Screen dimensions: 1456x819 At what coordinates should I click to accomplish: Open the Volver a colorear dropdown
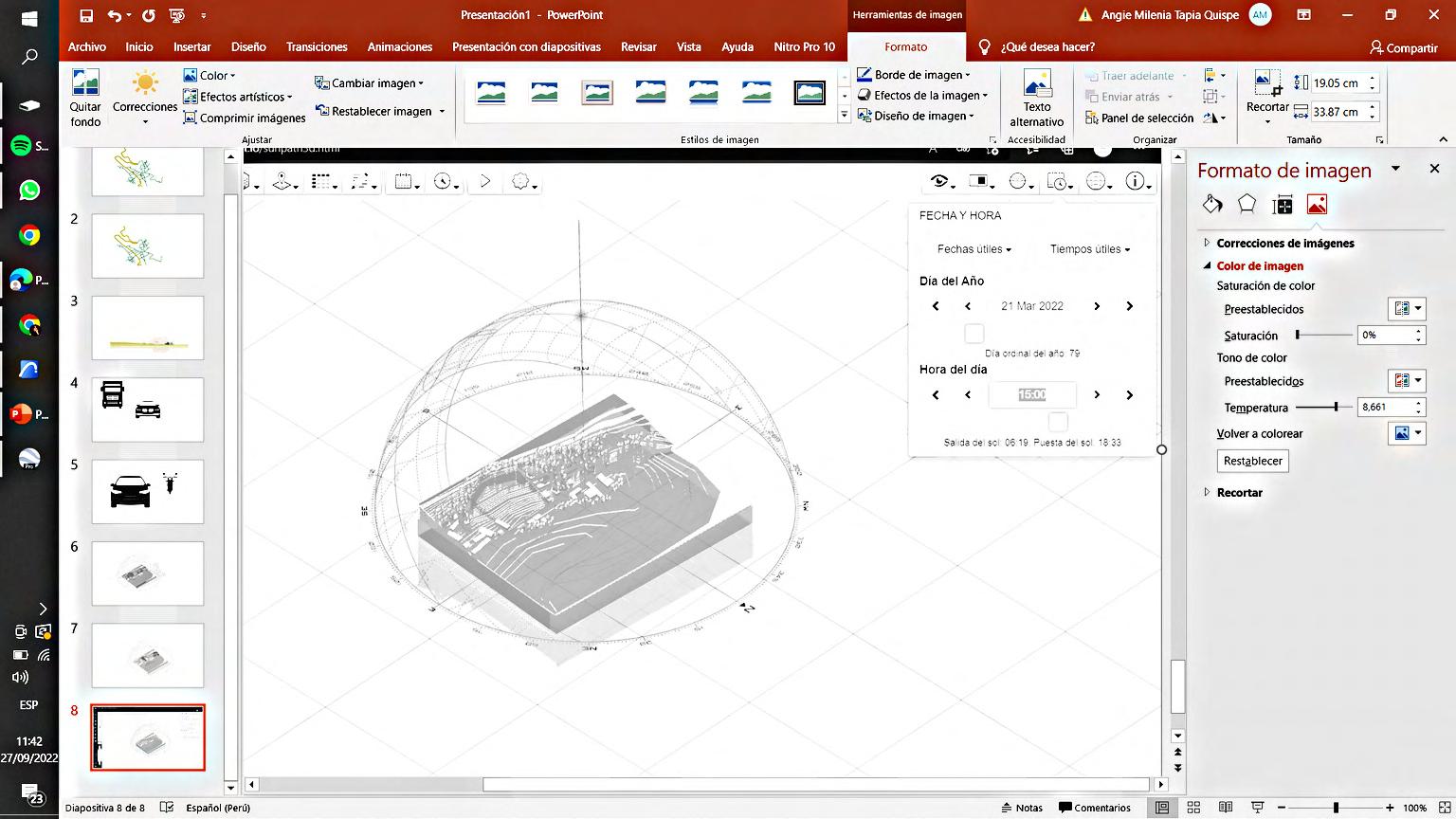point(1407,433)
